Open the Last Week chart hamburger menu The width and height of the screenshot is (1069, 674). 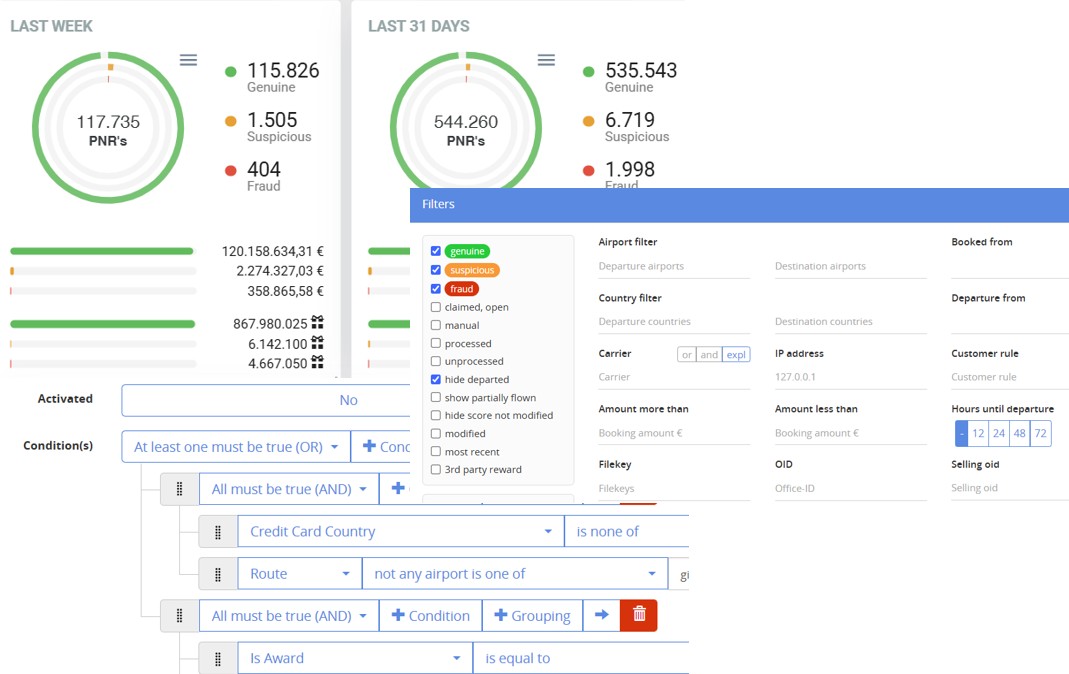click(188, 60)
